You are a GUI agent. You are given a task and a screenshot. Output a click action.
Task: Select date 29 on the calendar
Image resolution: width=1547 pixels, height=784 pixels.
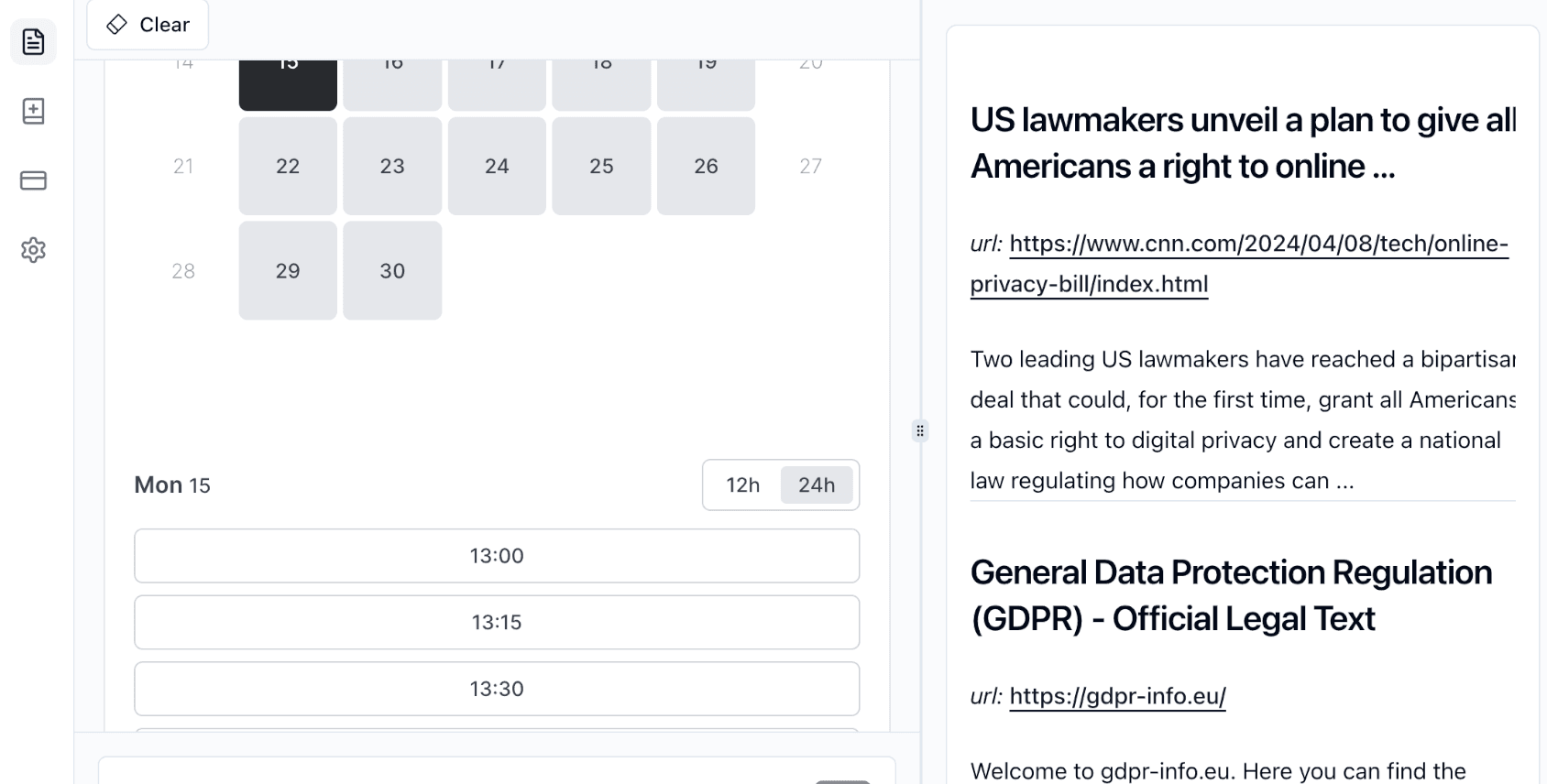click(288, 270)
